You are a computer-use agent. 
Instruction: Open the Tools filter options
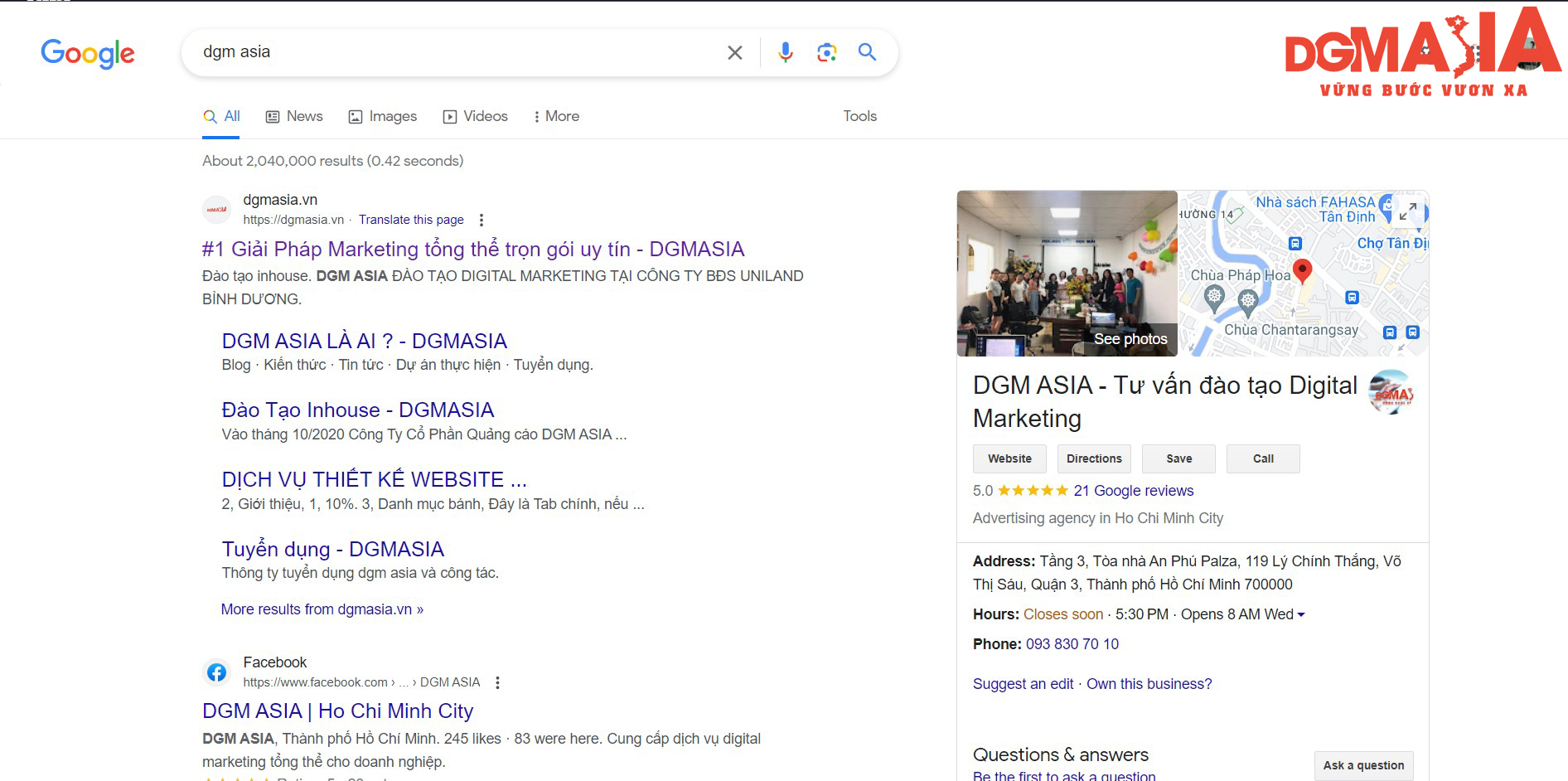[x=859, y=116]
